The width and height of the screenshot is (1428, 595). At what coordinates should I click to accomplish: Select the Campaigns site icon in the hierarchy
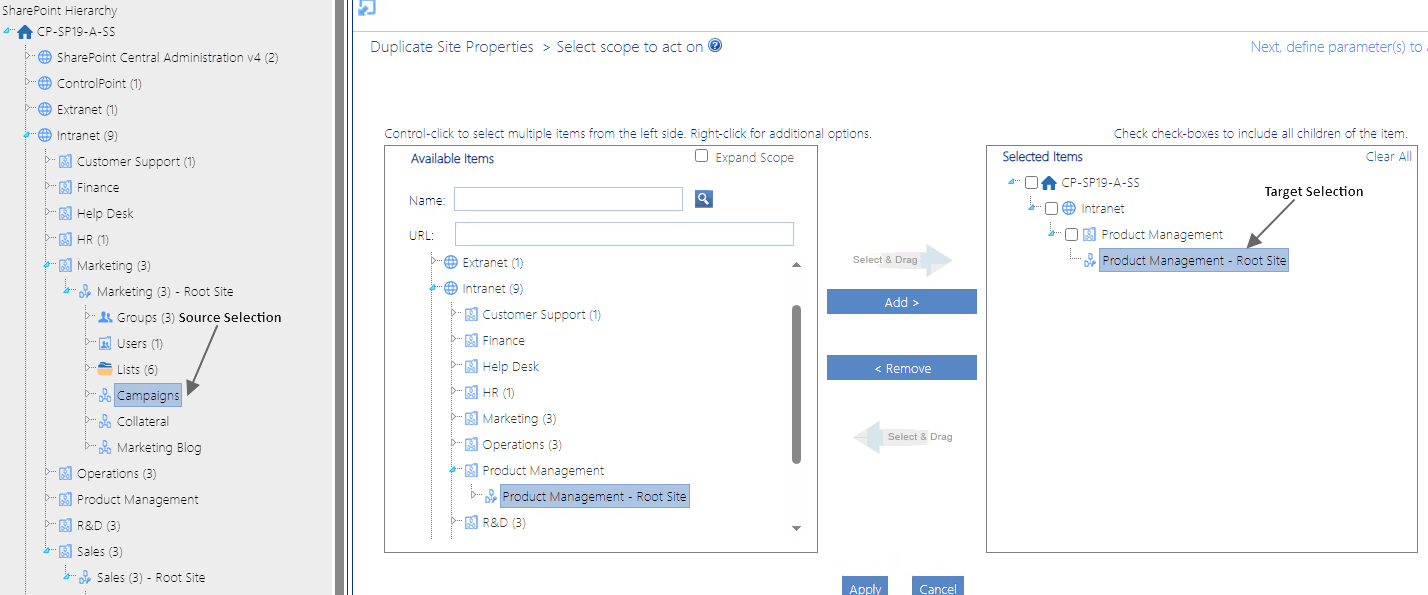(105, 395)
